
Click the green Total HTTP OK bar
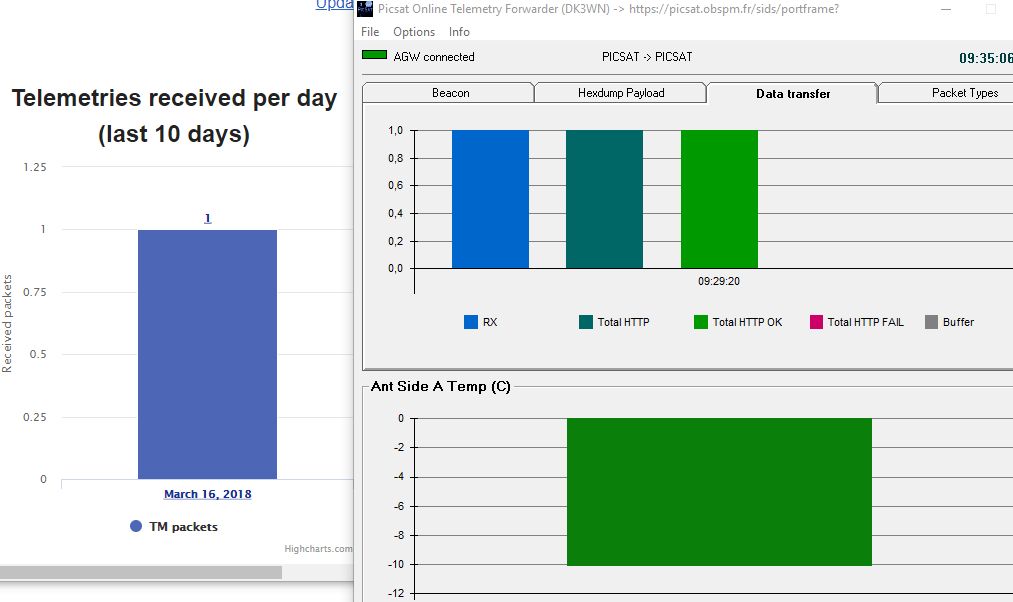click(719, 199)
